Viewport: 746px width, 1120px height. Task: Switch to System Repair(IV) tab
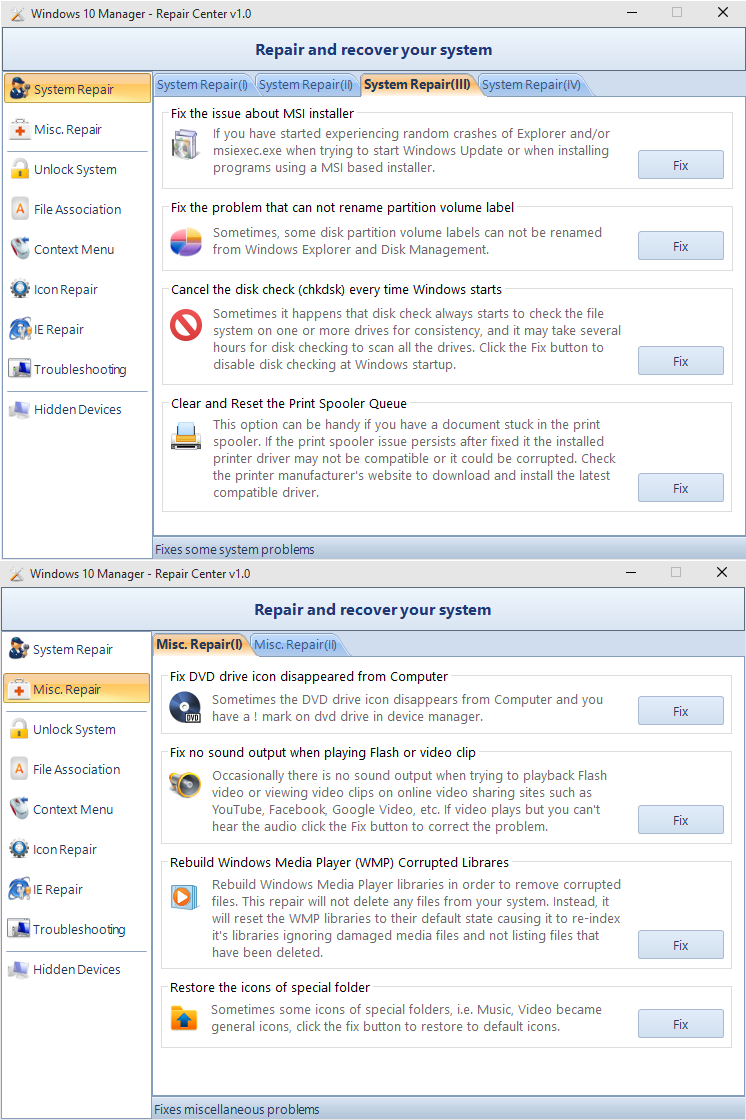pos(532,84)
